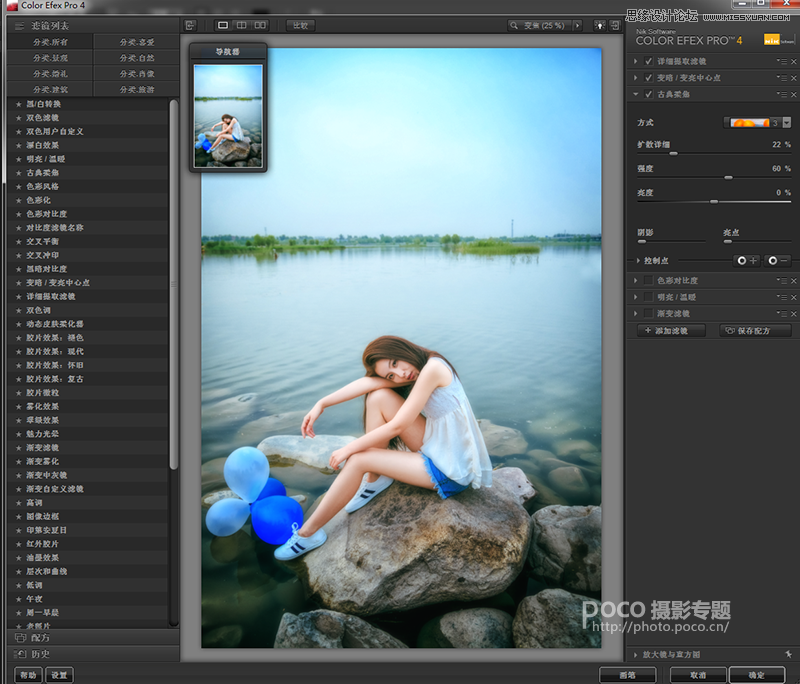Switch to split preview mode icon
The width and height of the screenshot is (800, 684).
click(242, 26)
